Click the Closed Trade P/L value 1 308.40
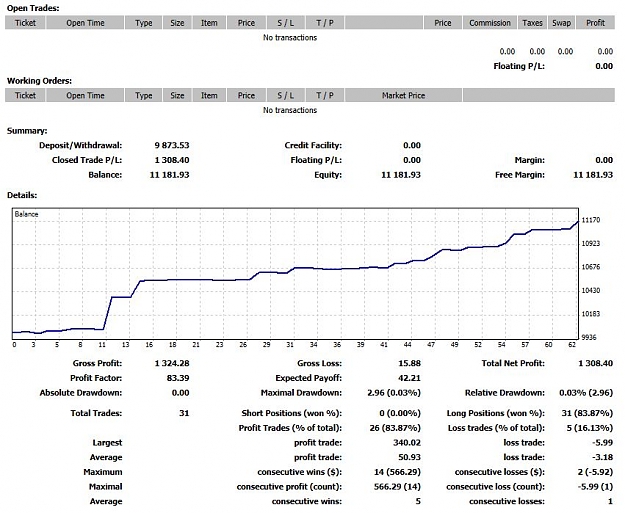 (172, 160)
